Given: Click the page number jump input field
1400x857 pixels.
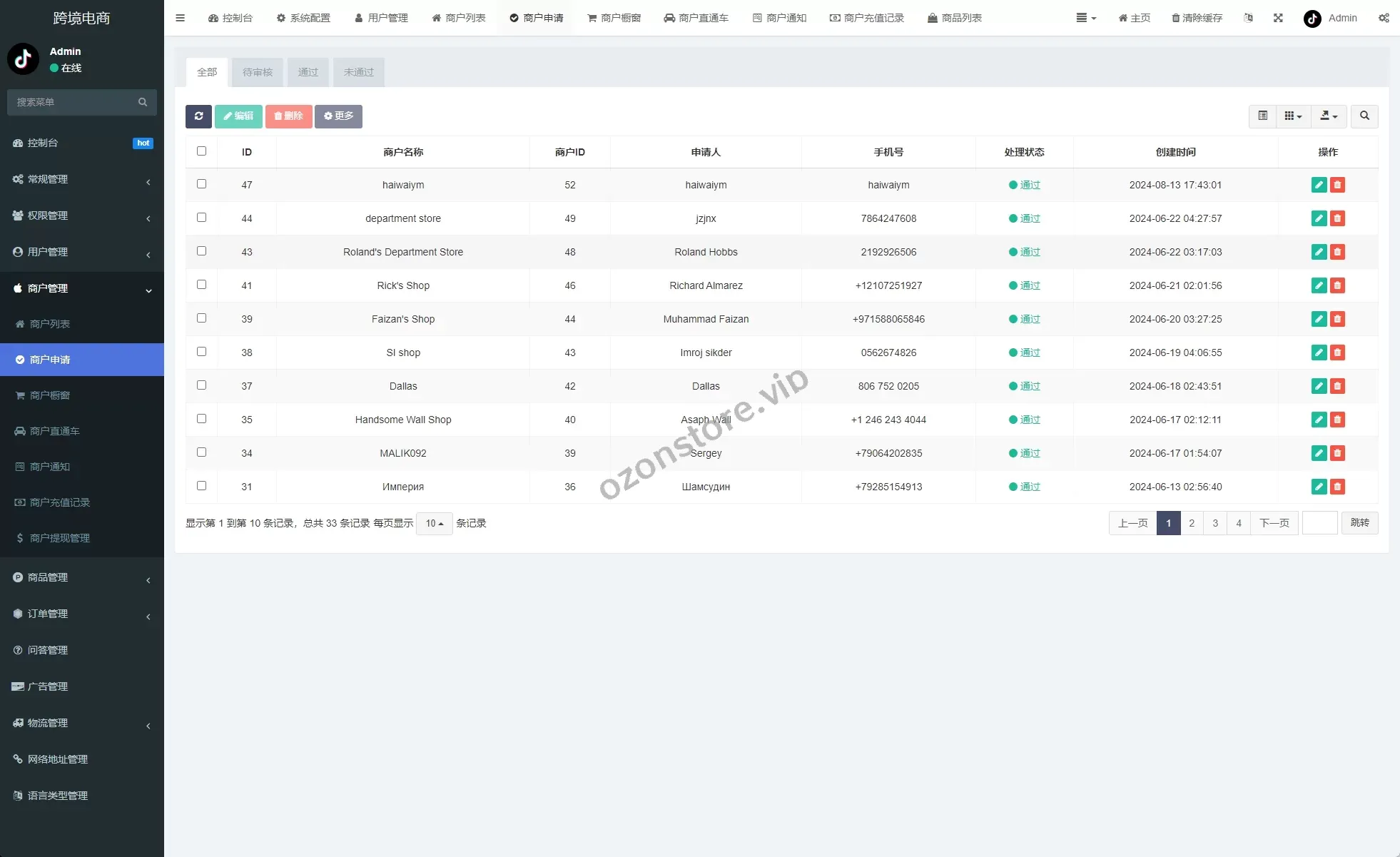Looking at the screenshot, I should pos(1319,523).
